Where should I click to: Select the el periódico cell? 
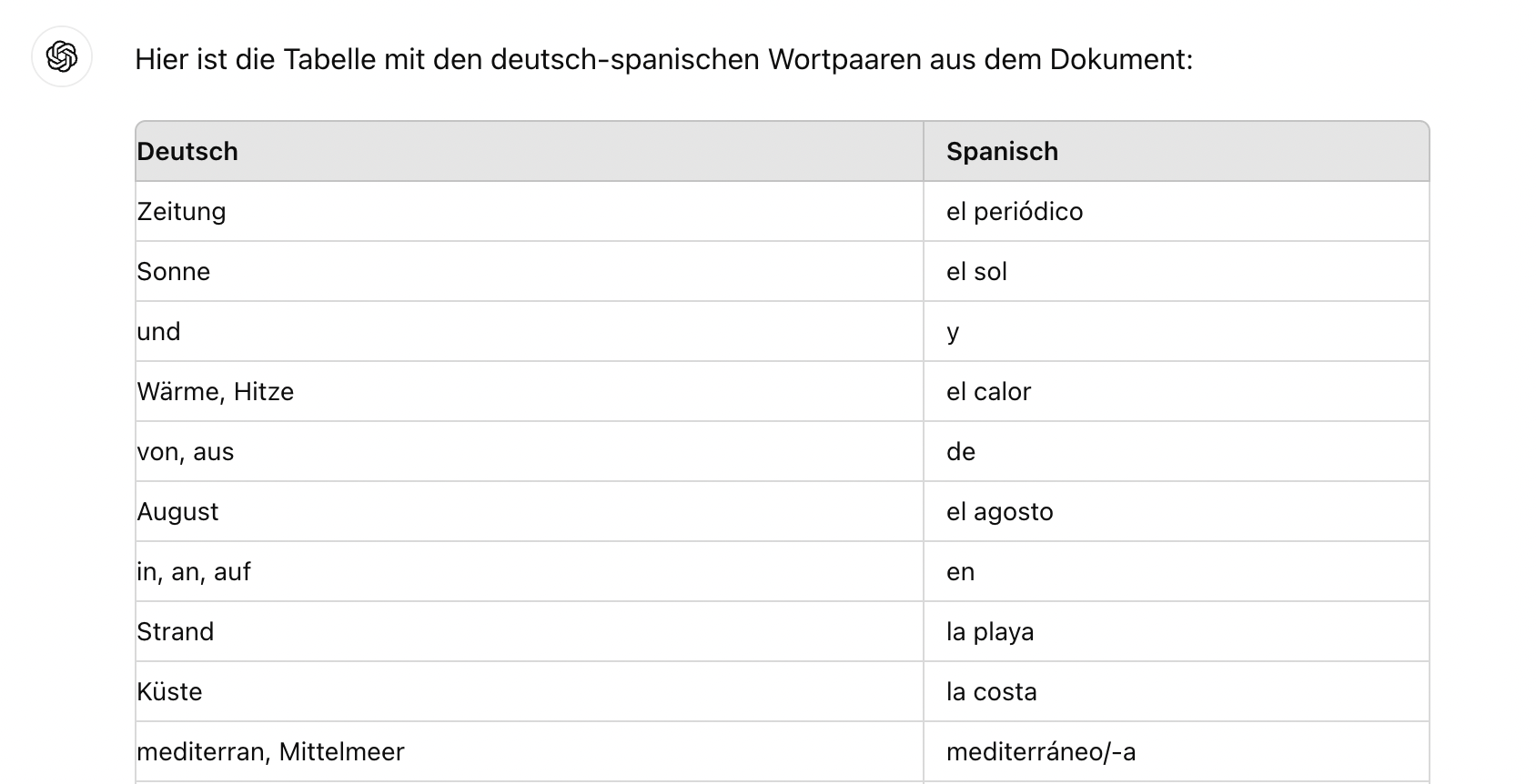tap(1015, 212)
